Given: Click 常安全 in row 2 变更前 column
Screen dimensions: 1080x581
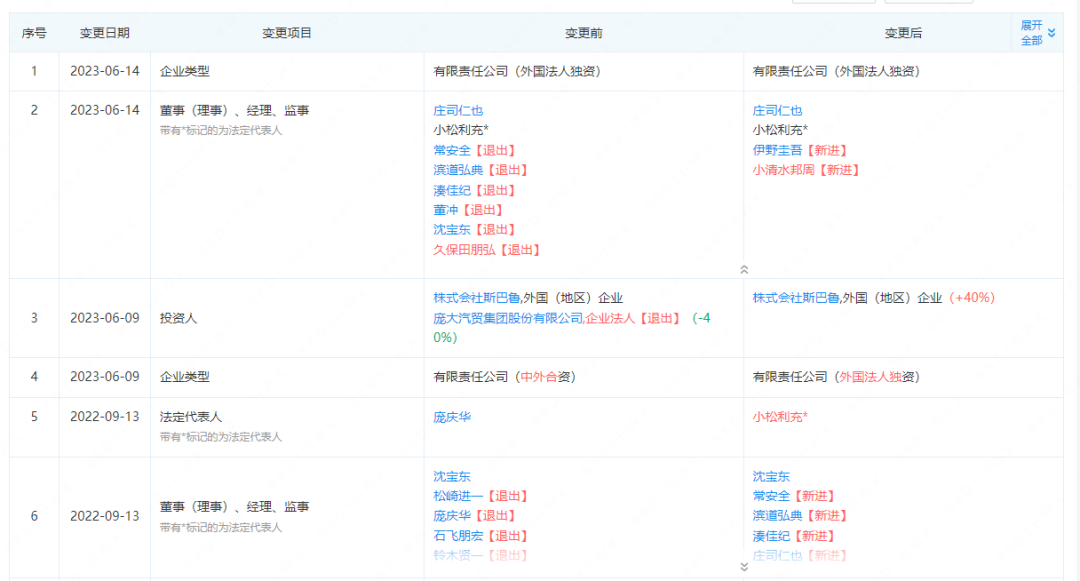Looking at the screenshot, I should coord(451,150).
